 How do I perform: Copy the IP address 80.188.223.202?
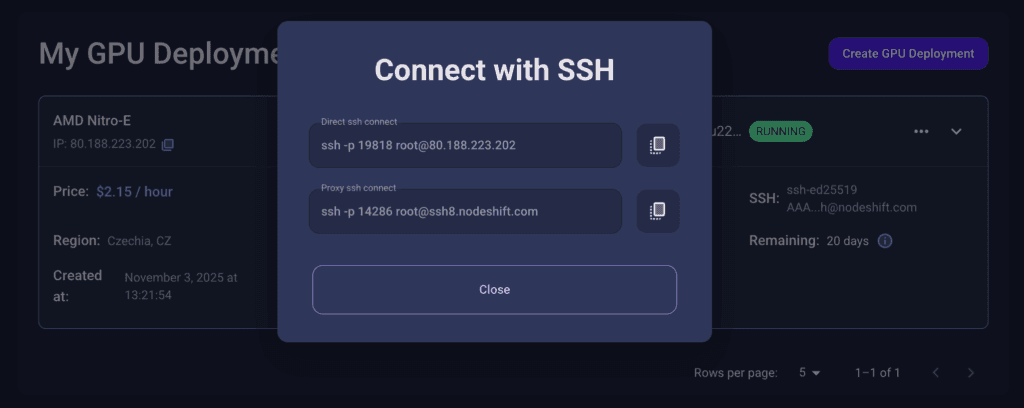point(168,145)
